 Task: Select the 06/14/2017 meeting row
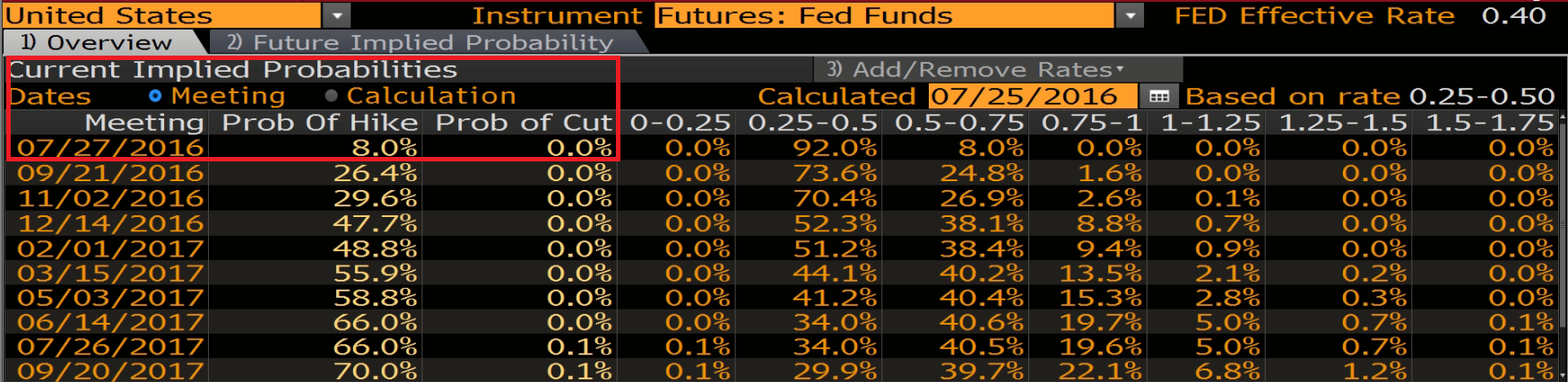[x=110, y=322]
